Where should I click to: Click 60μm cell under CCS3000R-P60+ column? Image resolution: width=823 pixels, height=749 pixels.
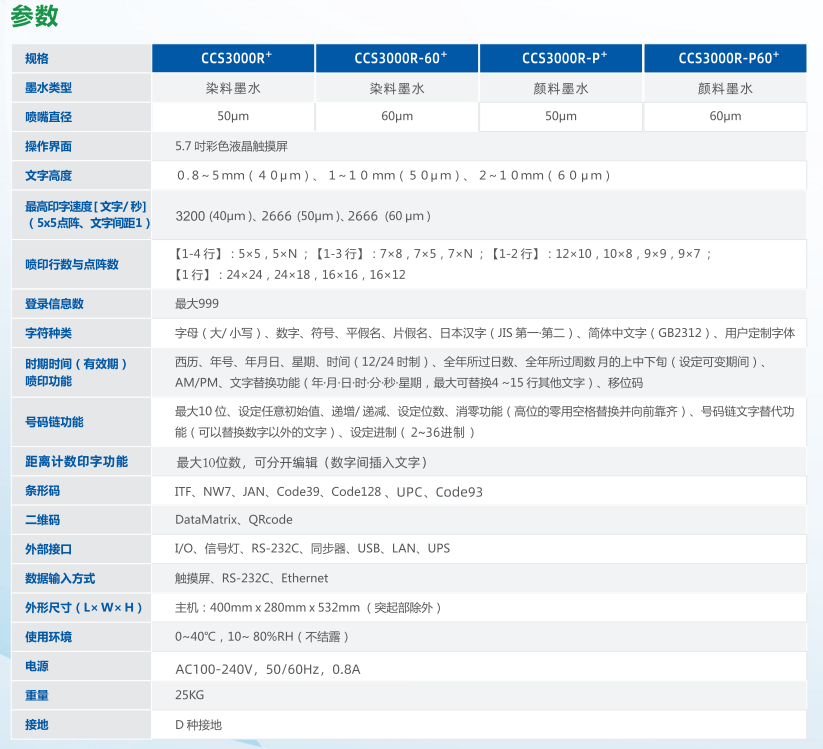coord(725,117)
